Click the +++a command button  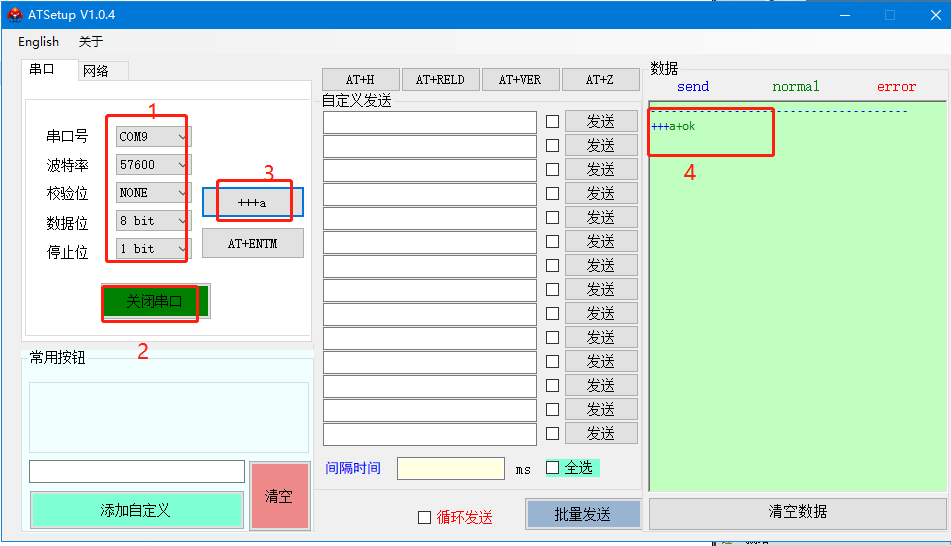pos(252,202)
